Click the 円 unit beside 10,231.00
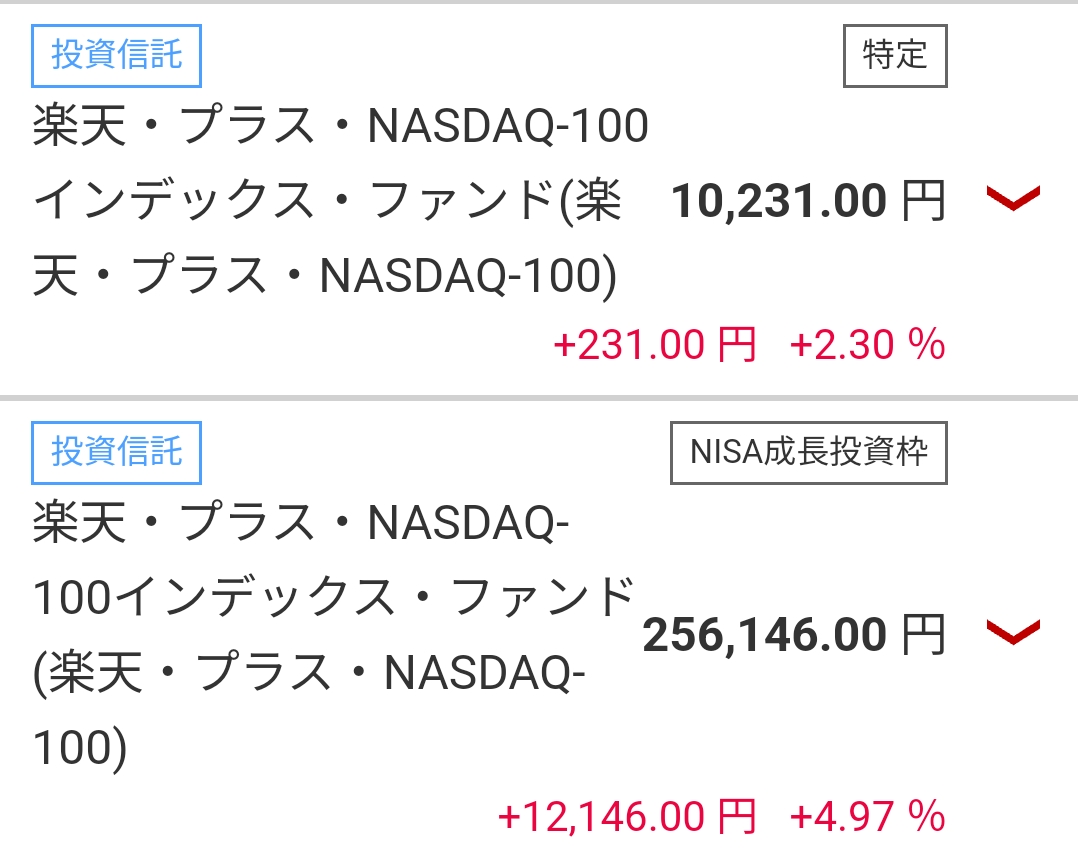 coord(923,202)
